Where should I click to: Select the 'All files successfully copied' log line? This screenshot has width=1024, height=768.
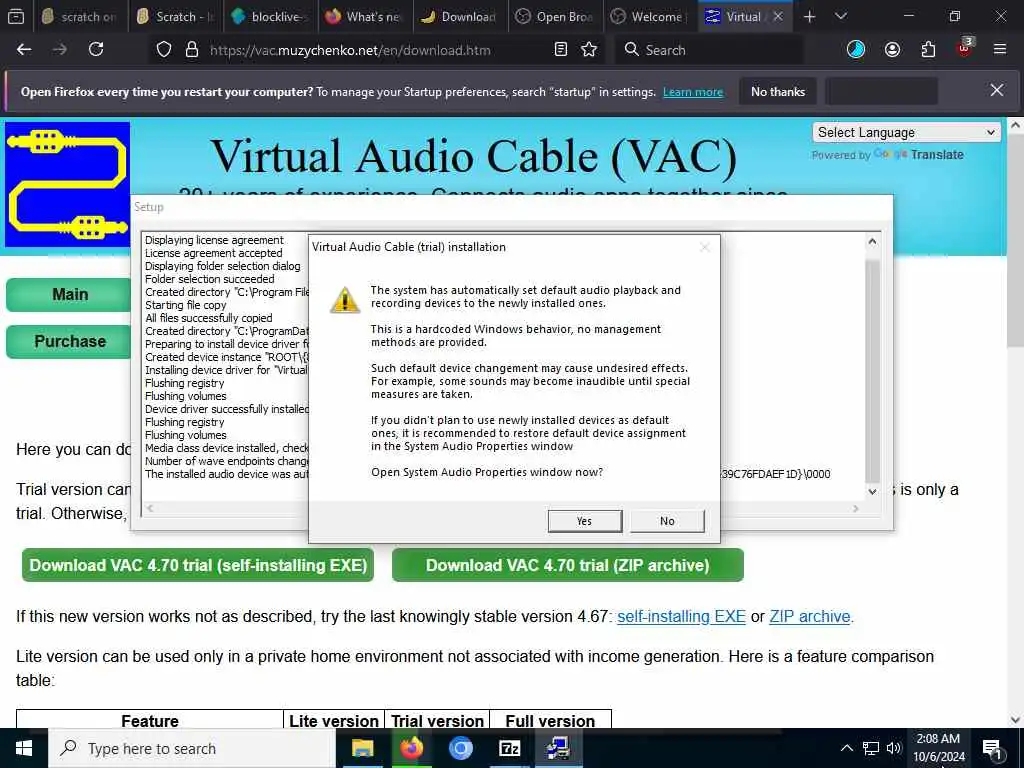point(208,318)
